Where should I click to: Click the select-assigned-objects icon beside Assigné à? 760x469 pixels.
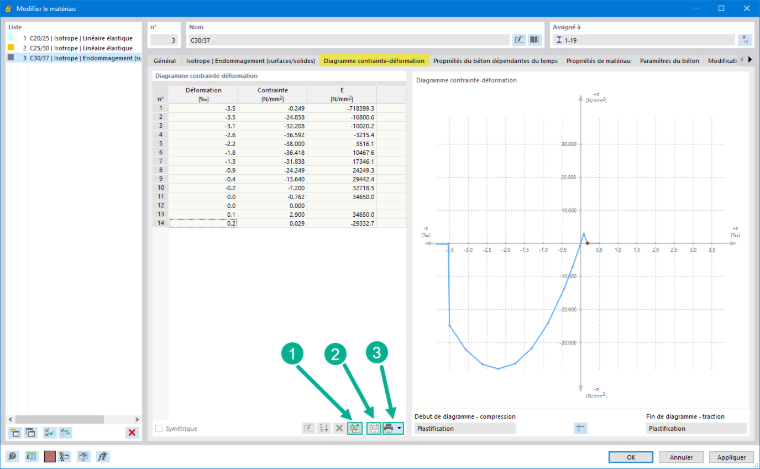click(744, 40)
